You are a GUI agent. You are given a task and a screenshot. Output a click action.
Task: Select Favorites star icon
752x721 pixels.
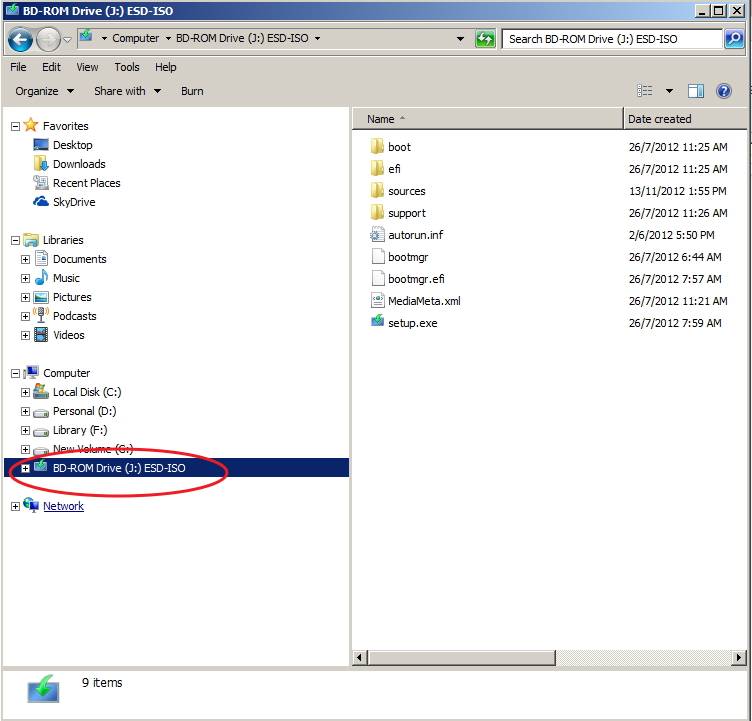31,125
